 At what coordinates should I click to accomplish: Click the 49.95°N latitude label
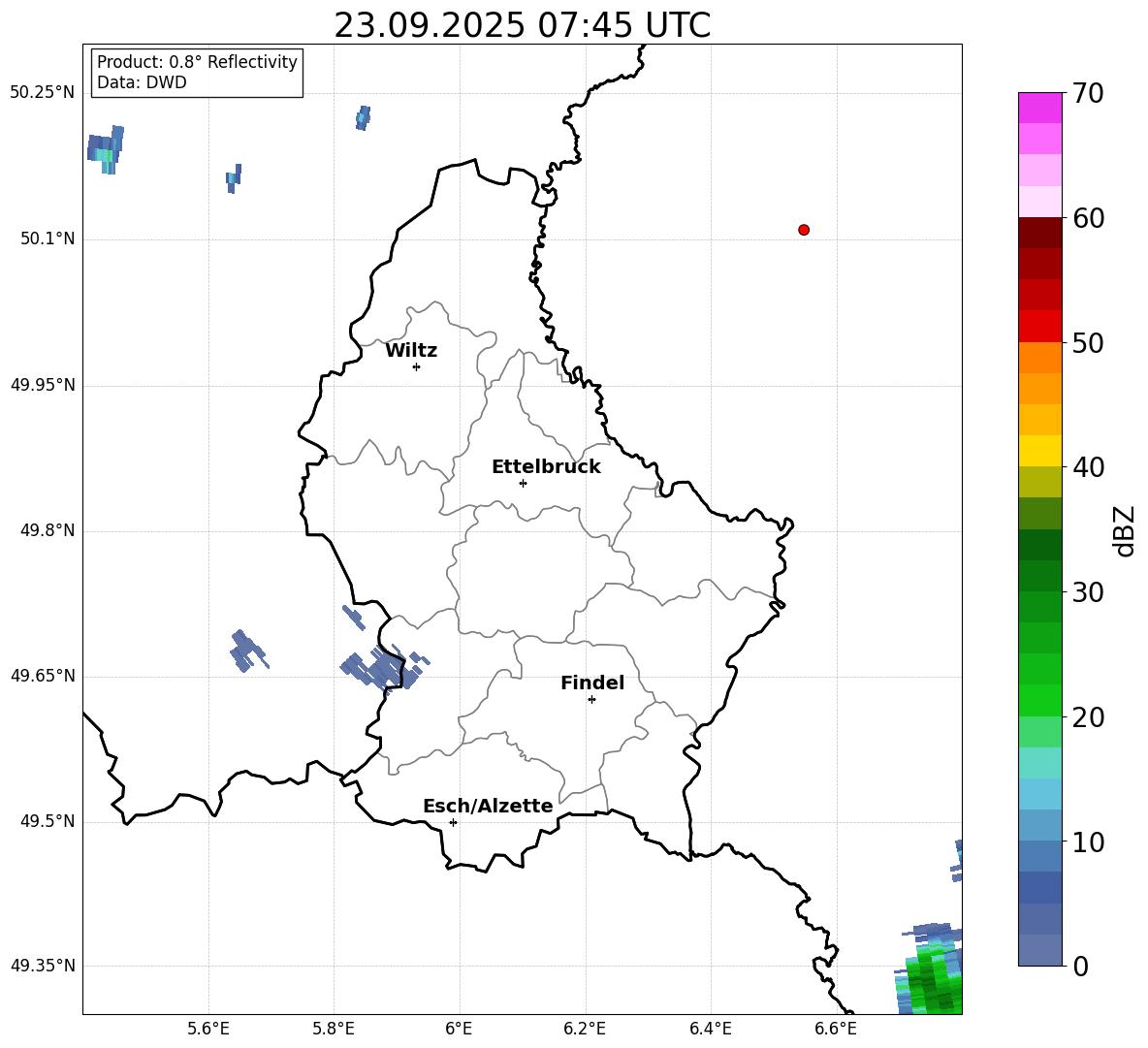point(43,385)
